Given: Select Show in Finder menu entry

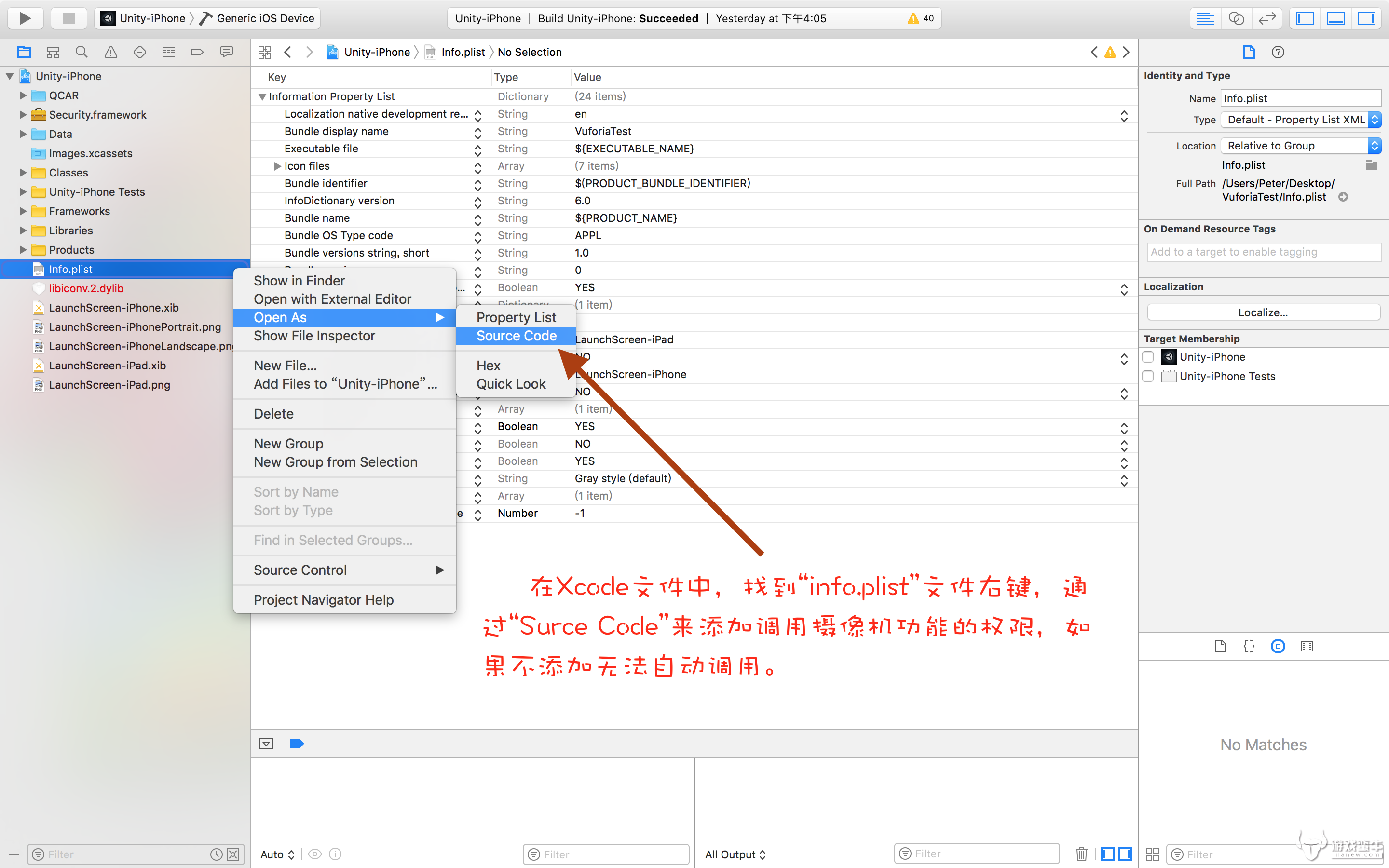Looking at the screenshot, I should [299, 281].
